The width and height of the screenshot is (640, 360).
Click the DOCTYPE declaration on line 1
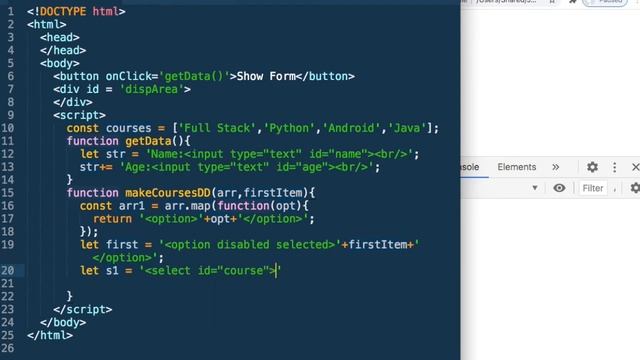(x=76, y=11)
